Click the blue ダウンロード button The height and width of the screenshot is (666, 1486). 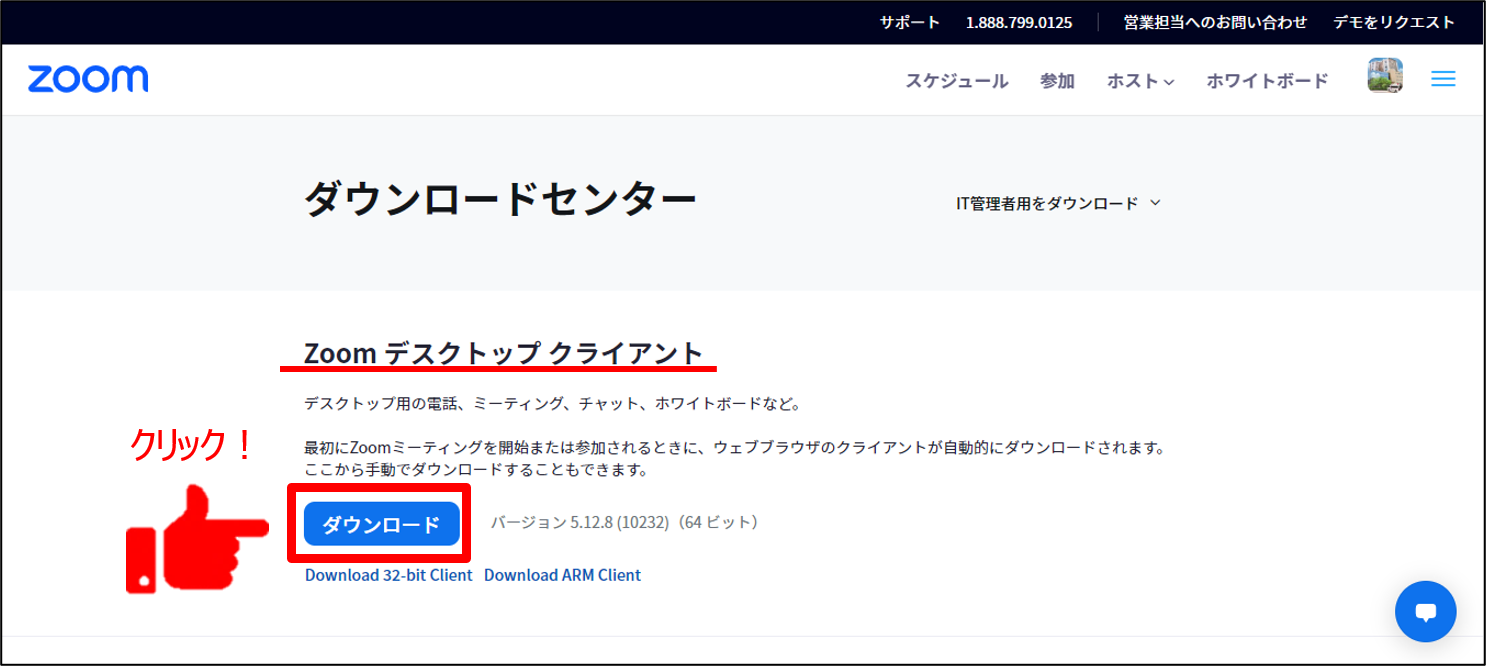(x=381, y=524)
